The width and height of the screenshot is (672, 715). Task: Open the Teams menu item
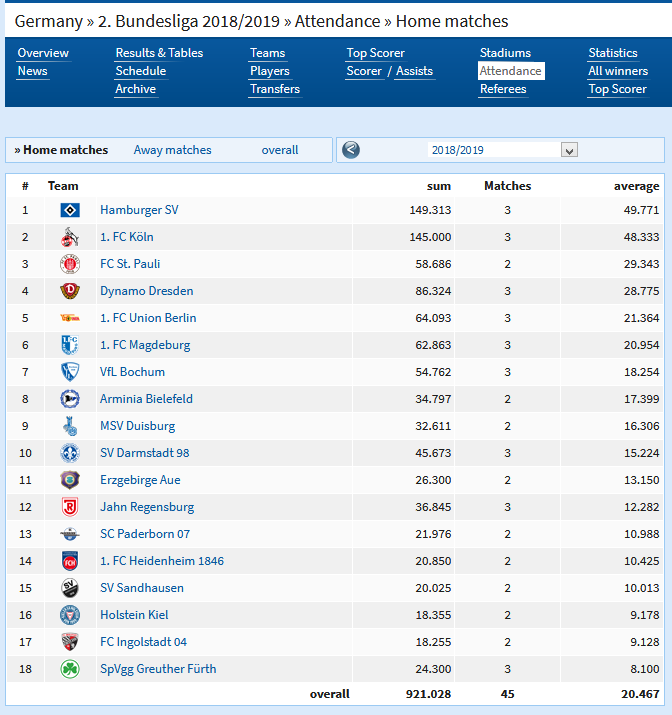pyautogui.click(x=267, y=53)
